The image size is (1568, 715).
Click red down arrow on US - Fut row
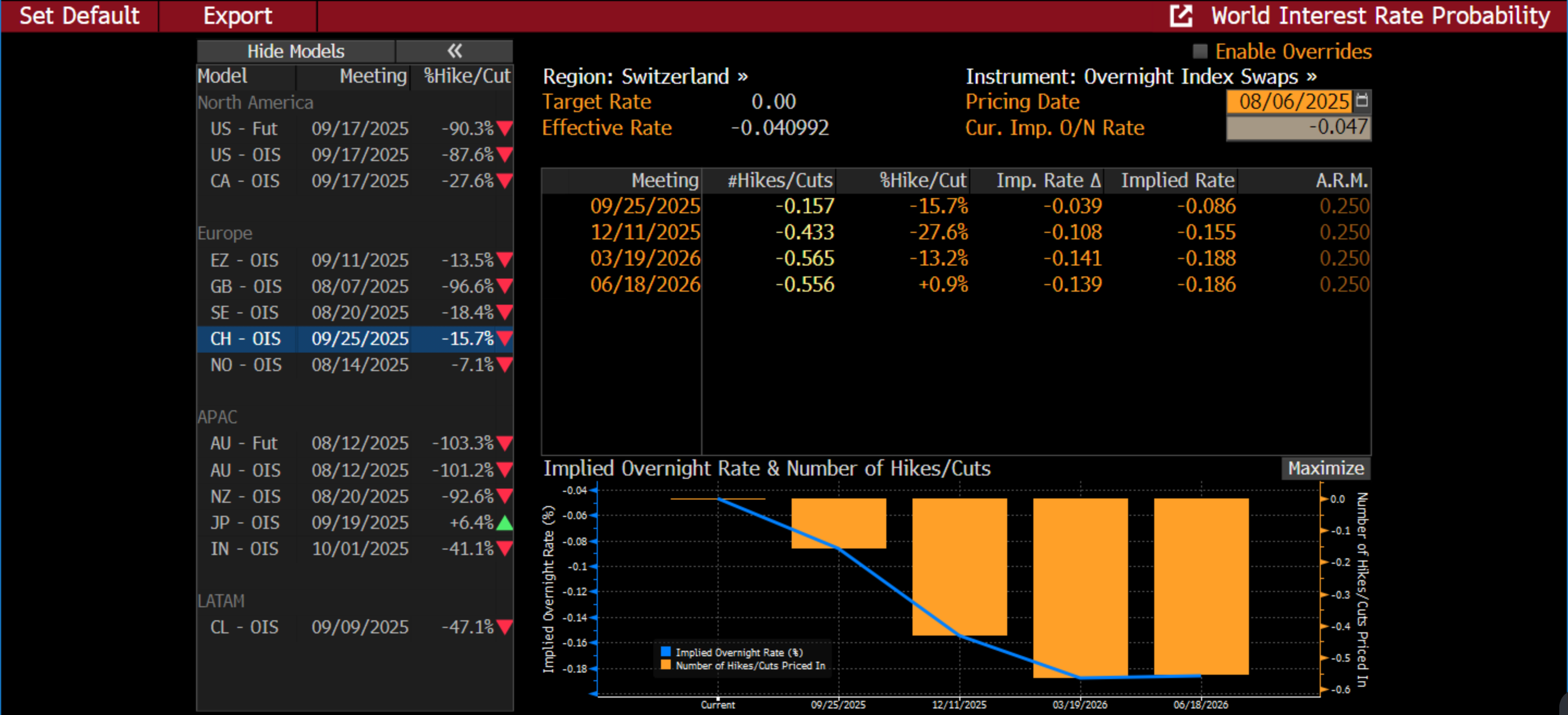505,128
